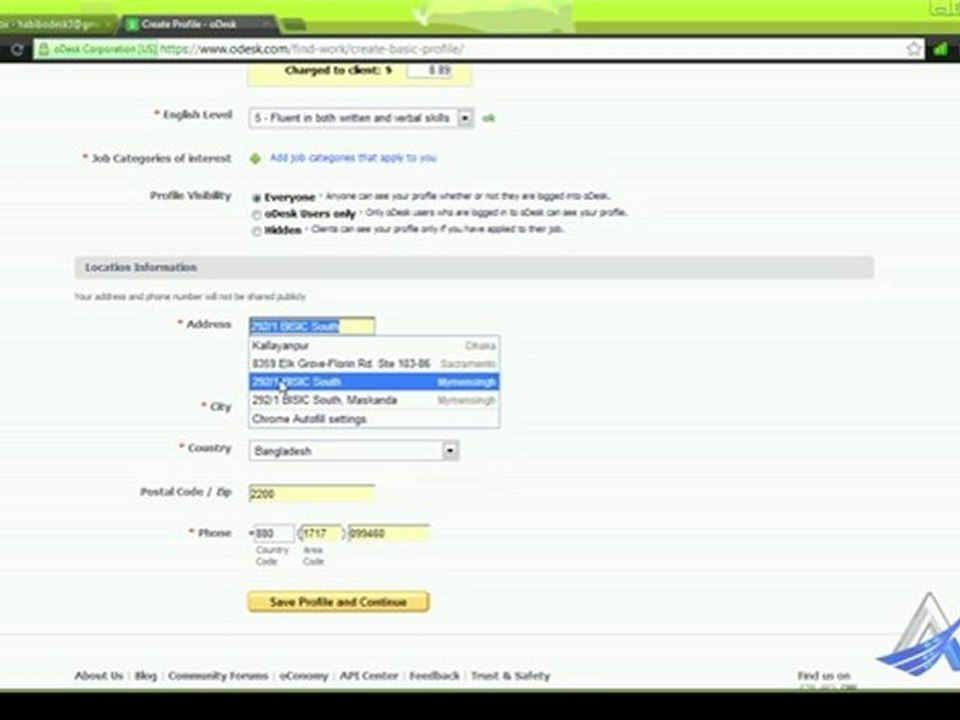960x720 pixels.
Task: Open Chrome Autofill settings from the suggestion list
Action: coord(374,419)
